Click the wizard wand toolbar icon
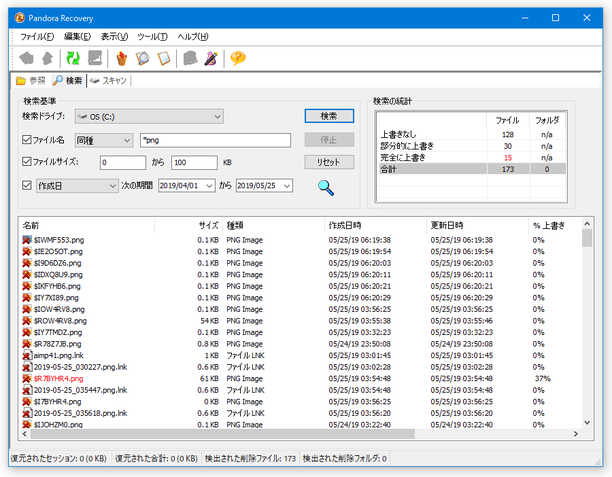Screen dimensions: 612x477 [211, 58]
